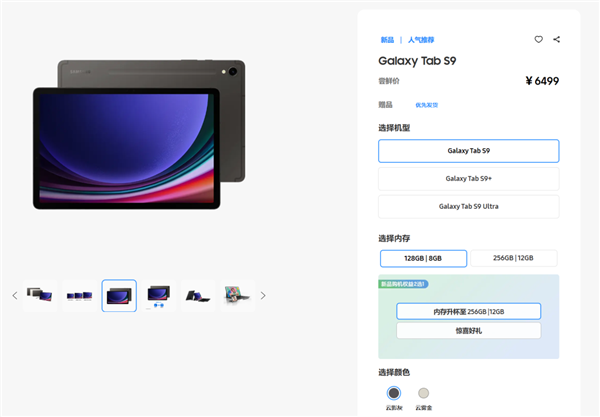Choose the Galaxy Tab S9 Ultra model

469,207
